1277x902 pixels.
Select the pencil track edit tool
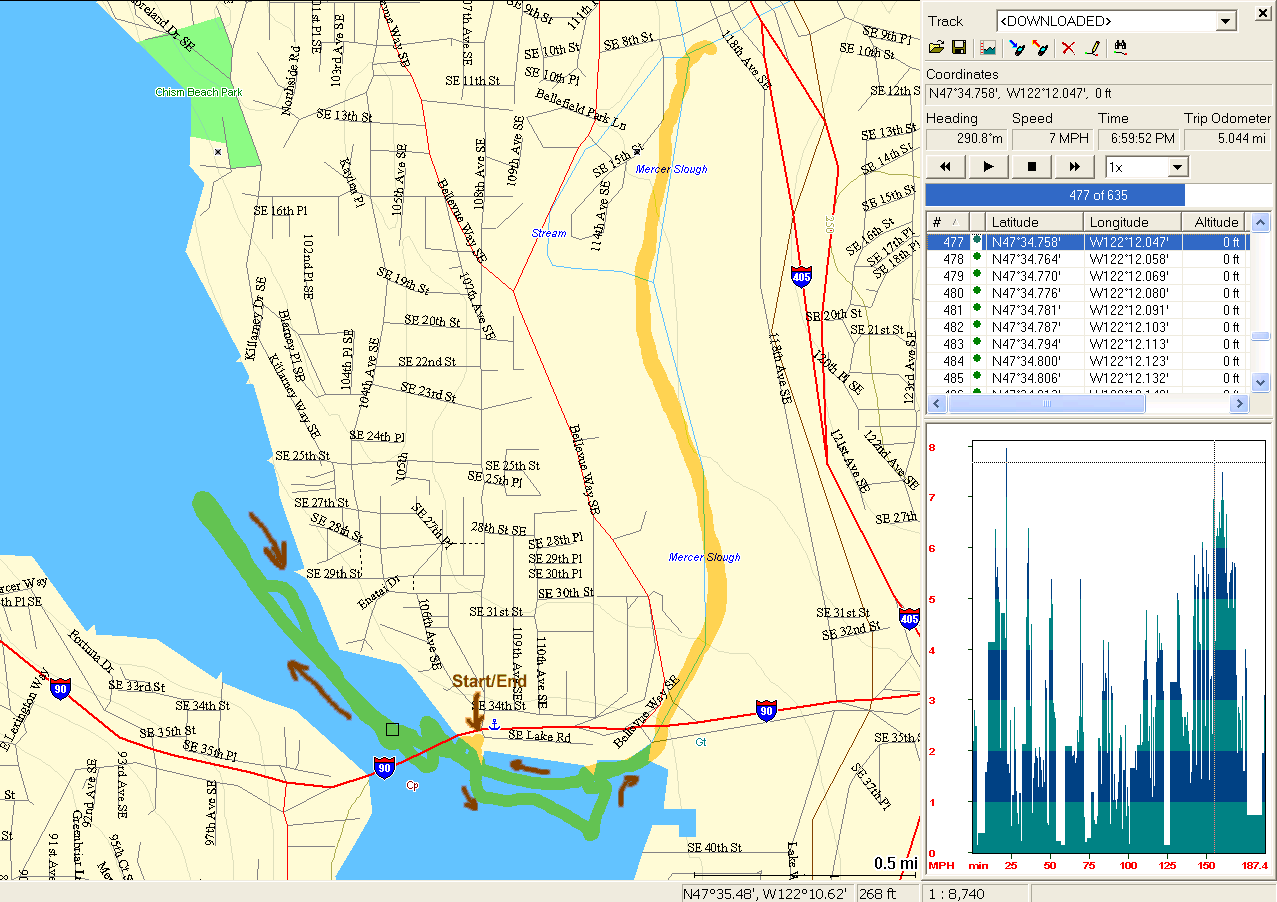(x=1092, y=47)
